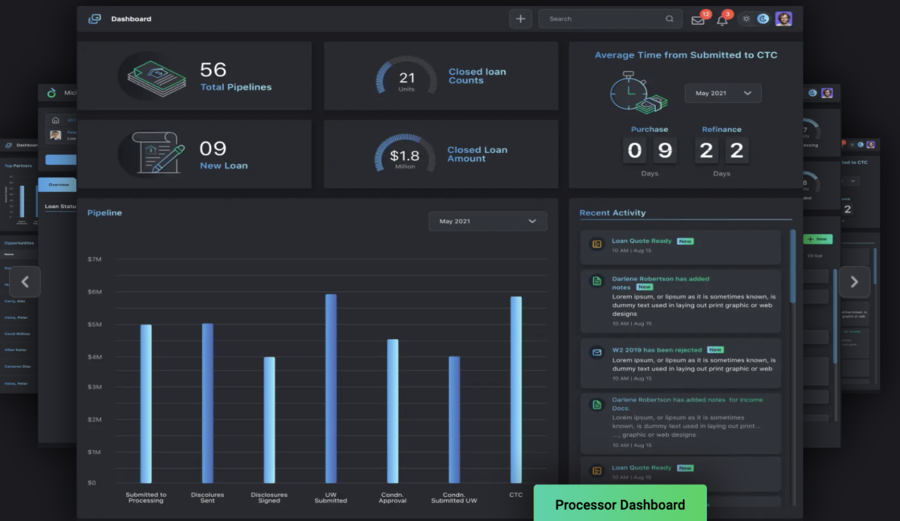Click the dashboard logo icon in header
900x521 pixels.
(95, 19)
